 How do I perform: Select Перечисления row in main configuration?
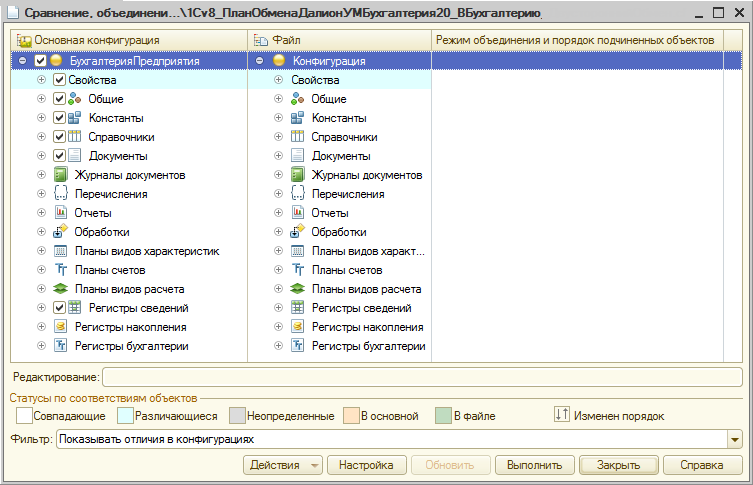tap(129, 194)
